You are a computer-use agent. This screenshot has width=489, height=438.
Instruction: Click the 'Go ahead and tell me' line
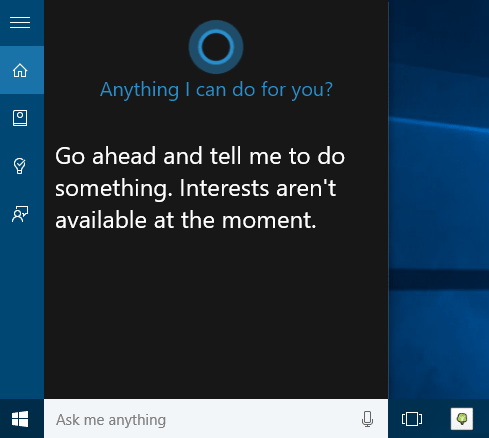coord(200,156)
